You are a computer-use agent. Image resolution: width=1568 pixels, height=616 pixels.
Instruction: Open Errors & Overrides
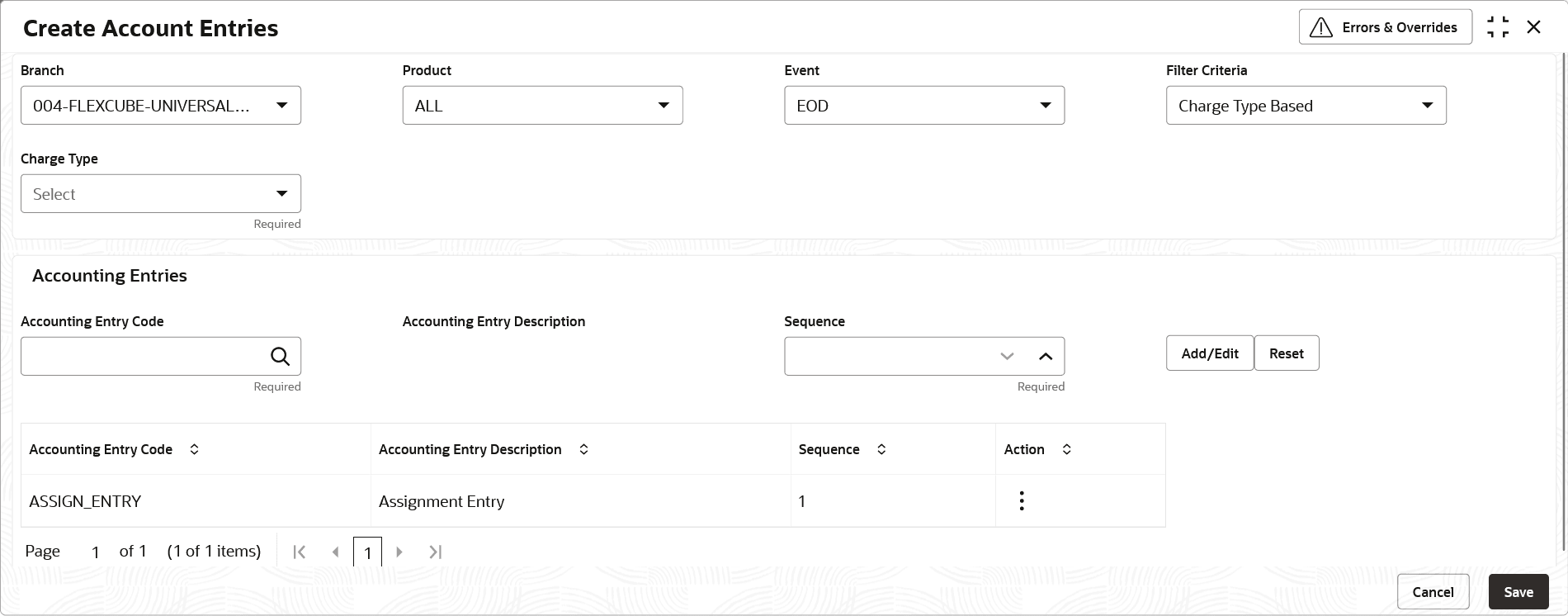click(1385, 27)
